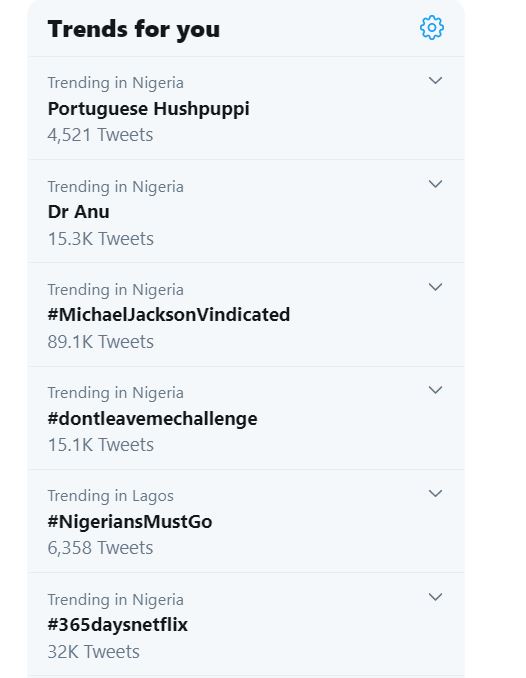This screenshot has width=526, height=678.
Task: Click the Trends for you heading
Action: pos(134,29)
